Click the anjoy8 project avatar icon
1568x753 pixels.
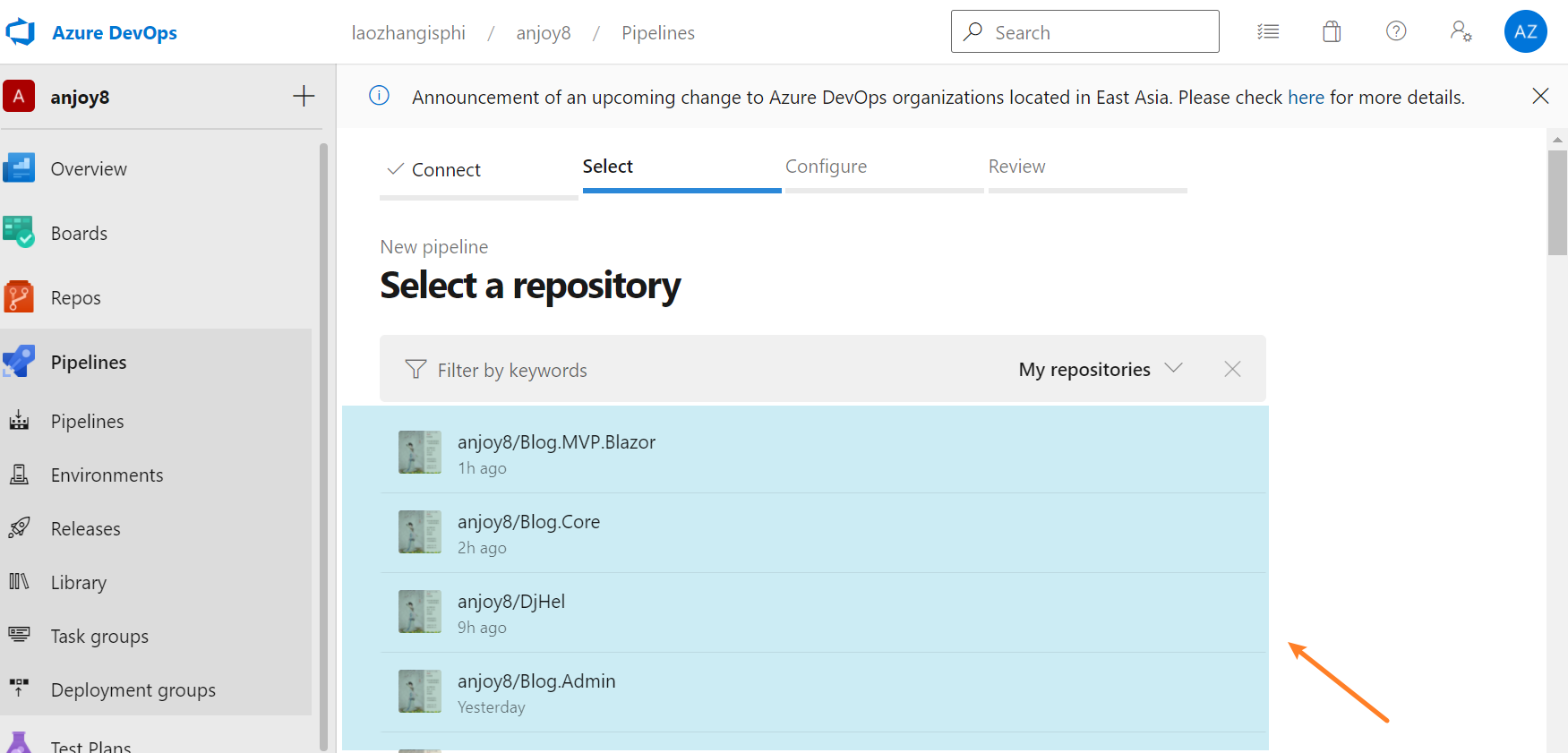click(x=19, y=96)
